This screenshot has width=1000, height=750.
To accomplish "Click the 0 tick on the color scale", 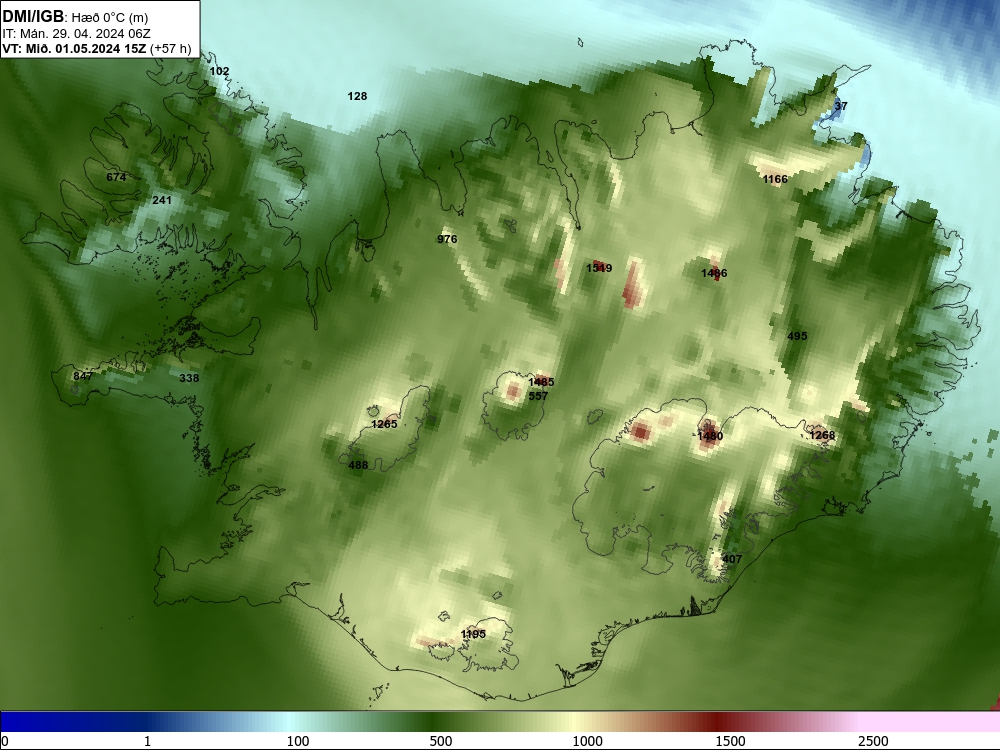I will pyautogui.click(x=5, y=741).
